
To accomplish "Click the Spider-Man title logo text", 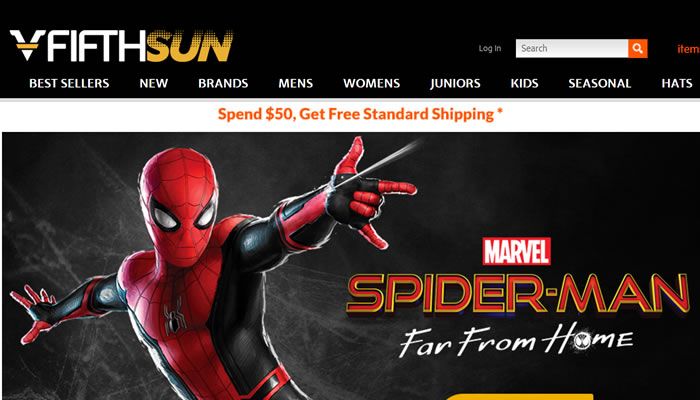I will point(518,294).
